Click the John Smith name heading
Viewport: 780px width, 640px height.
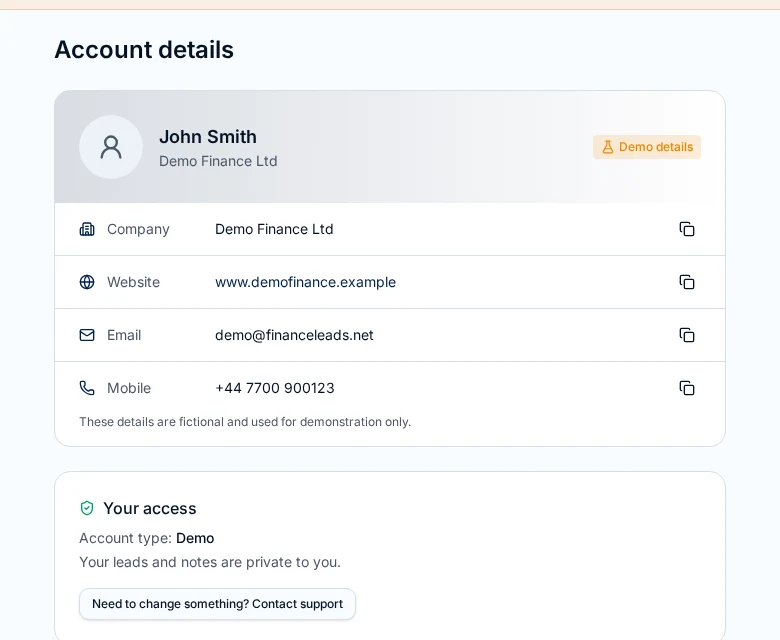(208, 137)
